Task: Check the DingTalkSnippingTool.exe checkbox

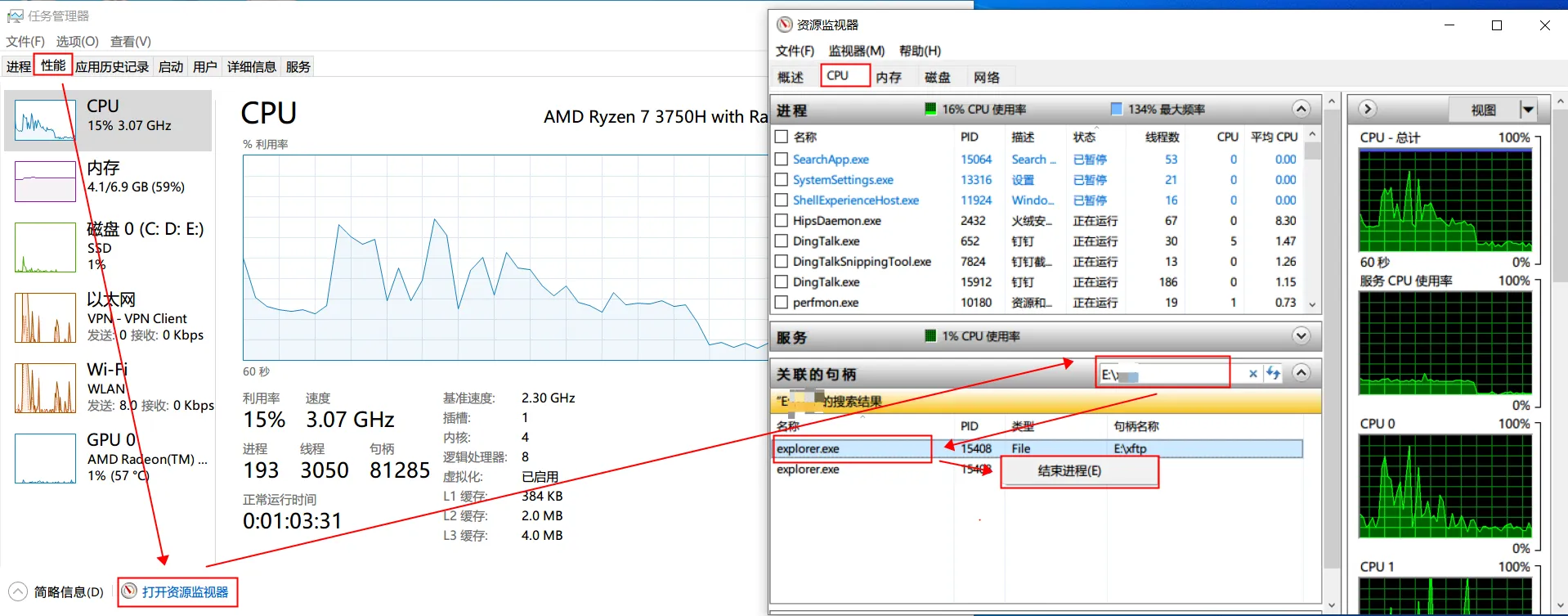Action: coord(782,262)
